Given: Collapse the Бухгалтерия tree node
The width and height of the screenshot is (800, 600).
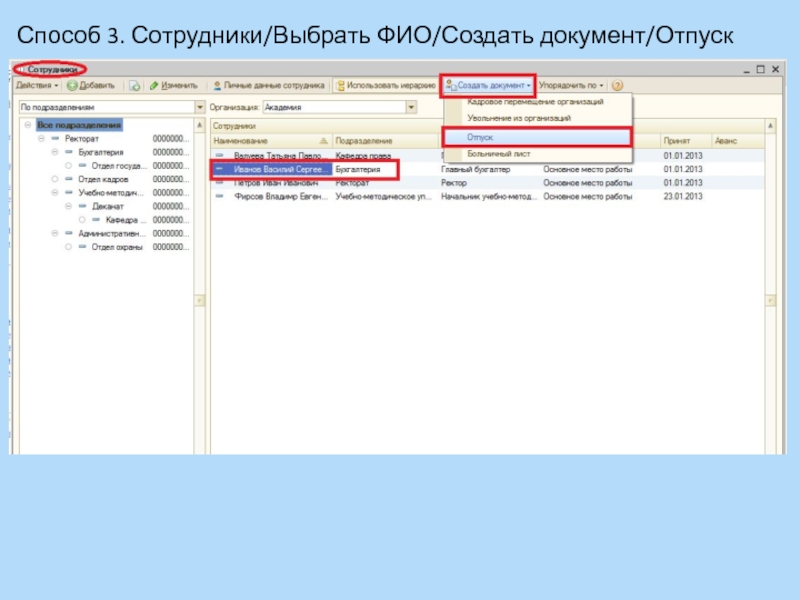Looking at the screenshot, I should point(55,152).
